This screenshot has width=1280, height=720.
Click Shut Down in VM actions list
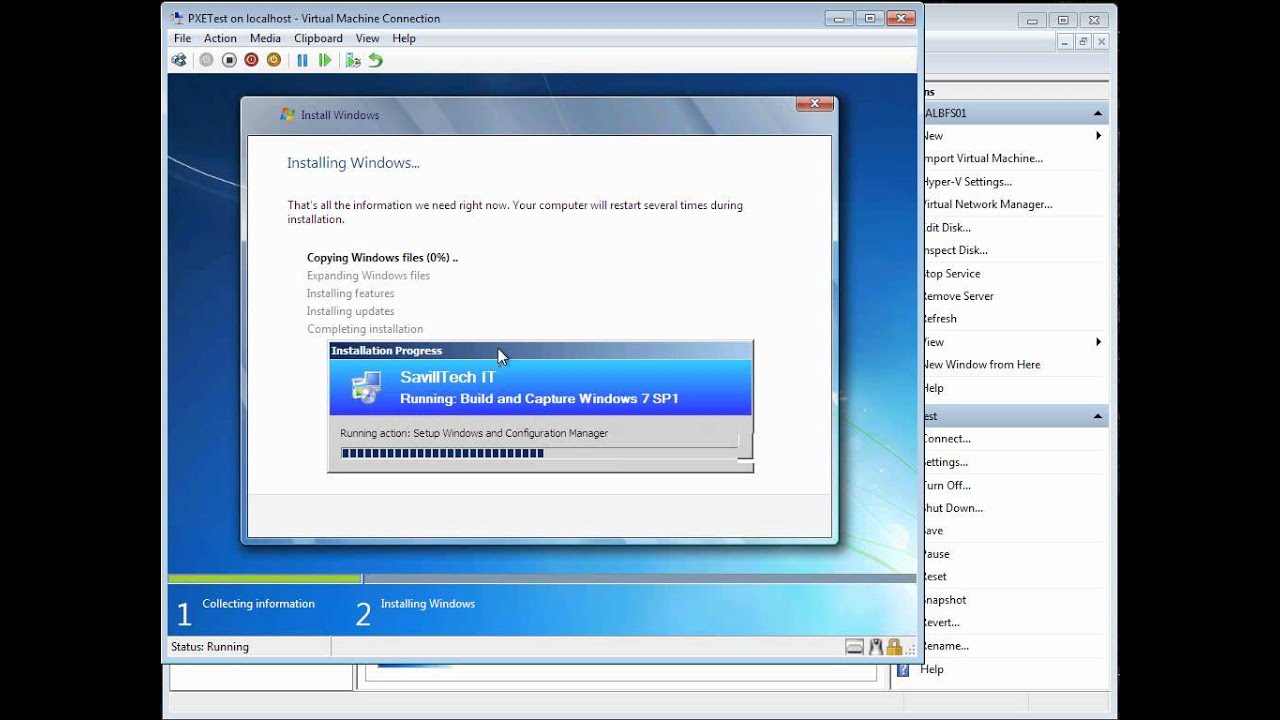(953, 508)
